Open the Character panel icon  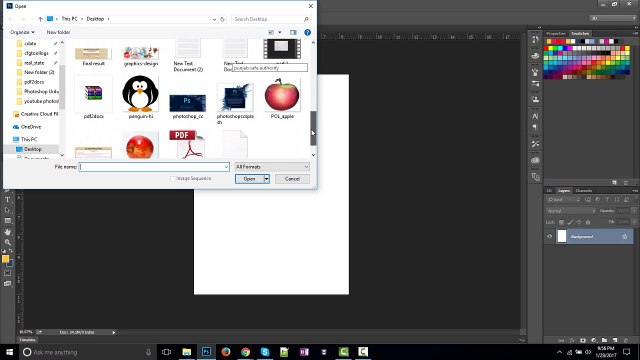coord(535,116)
